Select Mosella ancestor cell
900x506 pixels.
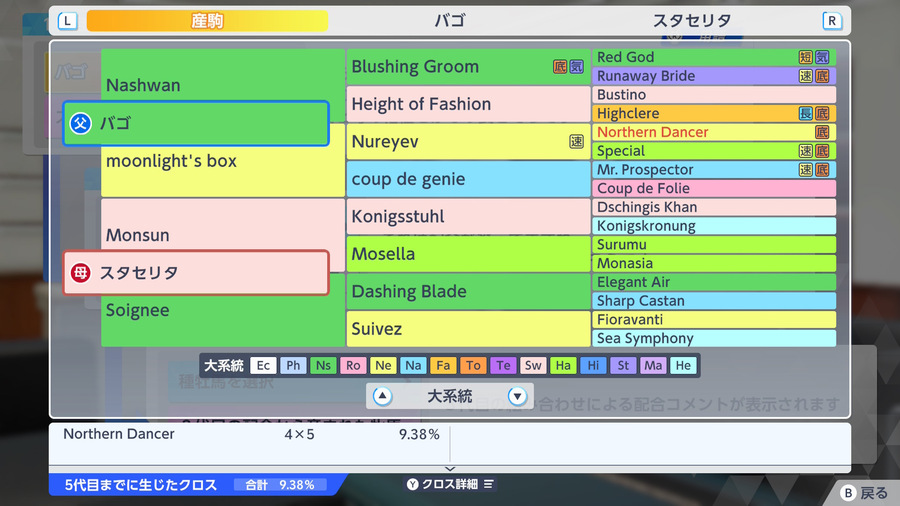[468, 254]
